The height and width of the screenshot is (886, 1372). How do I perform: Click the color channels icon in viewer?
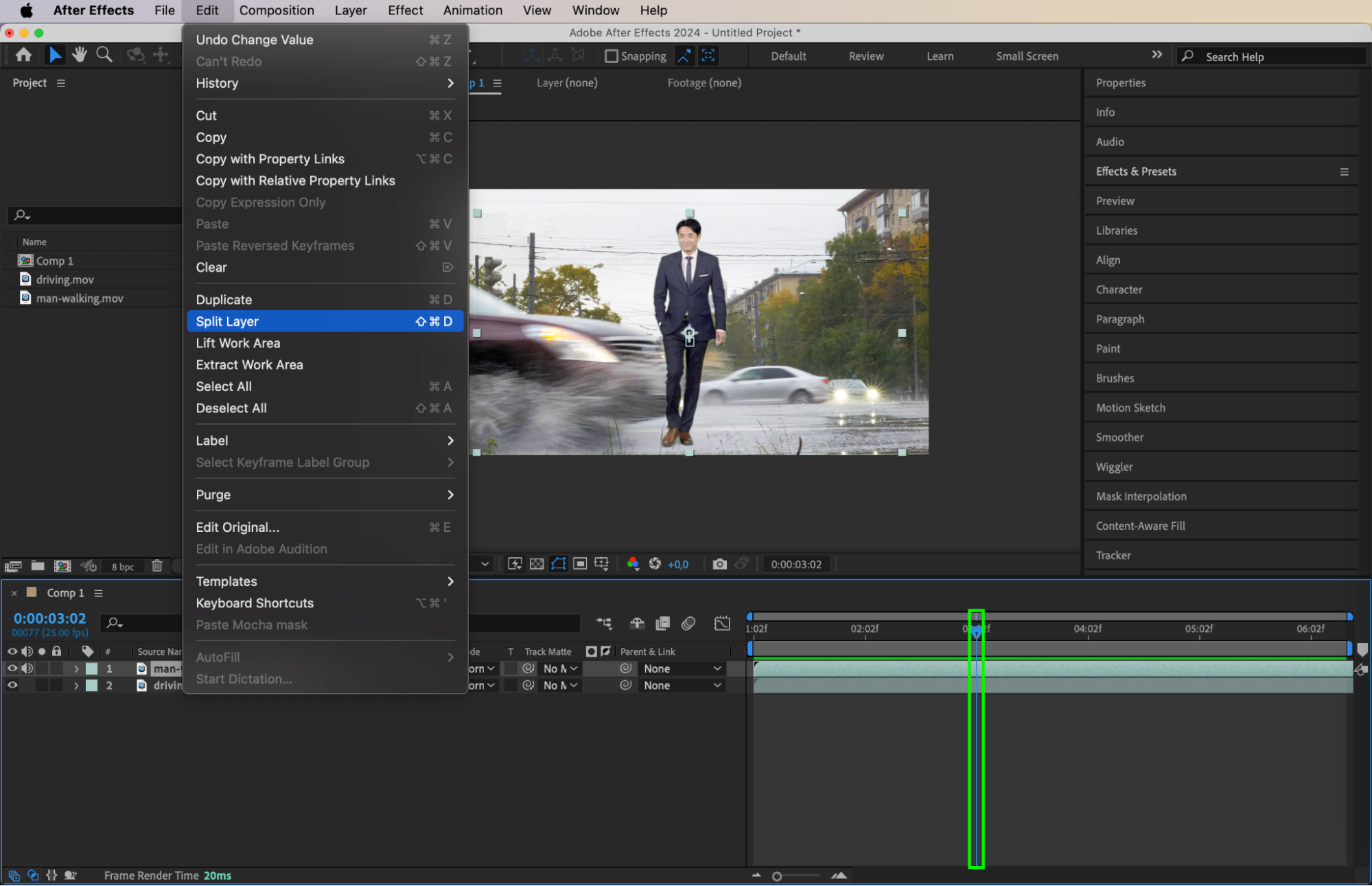click(x=633, y=564)
